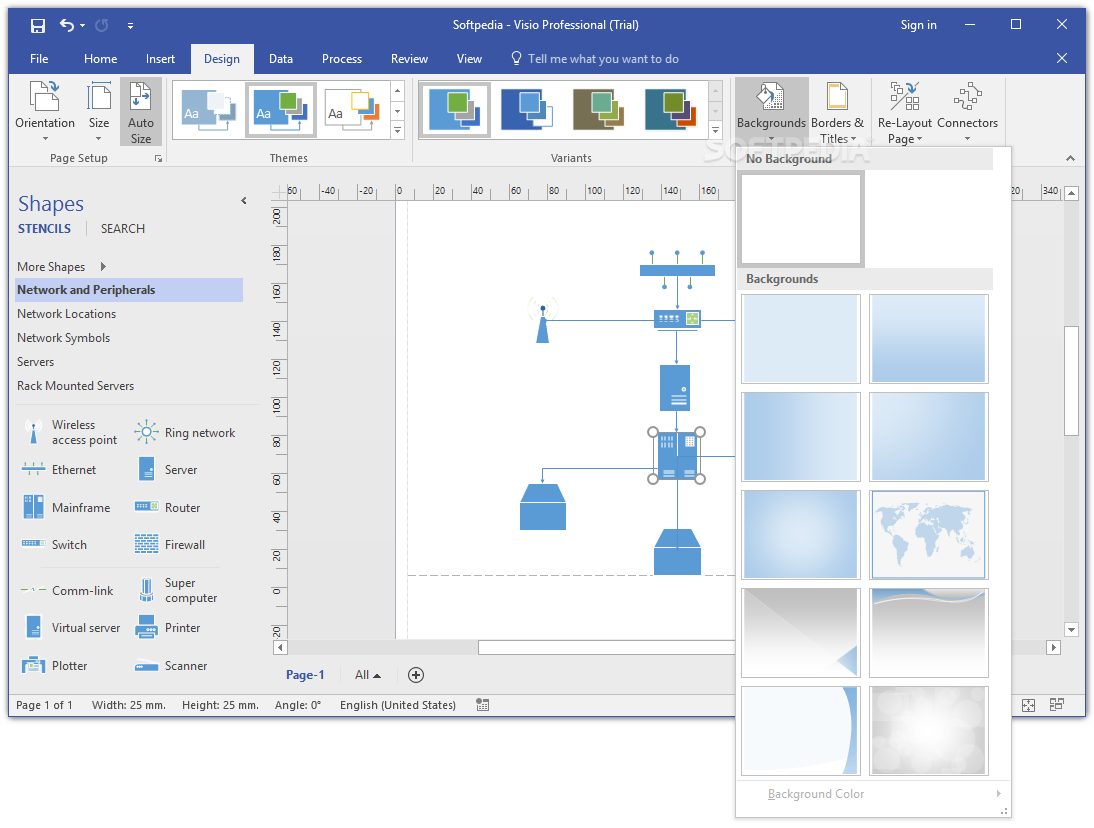Pick the Mainframe shape
The image size is (1094, 828).
66,508
